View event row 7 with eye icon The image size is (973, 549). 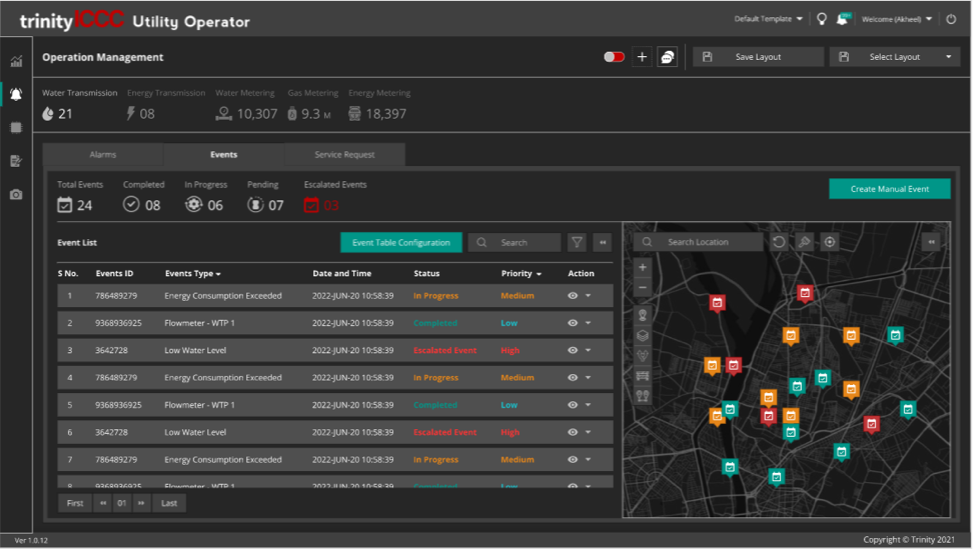point(573,460)
